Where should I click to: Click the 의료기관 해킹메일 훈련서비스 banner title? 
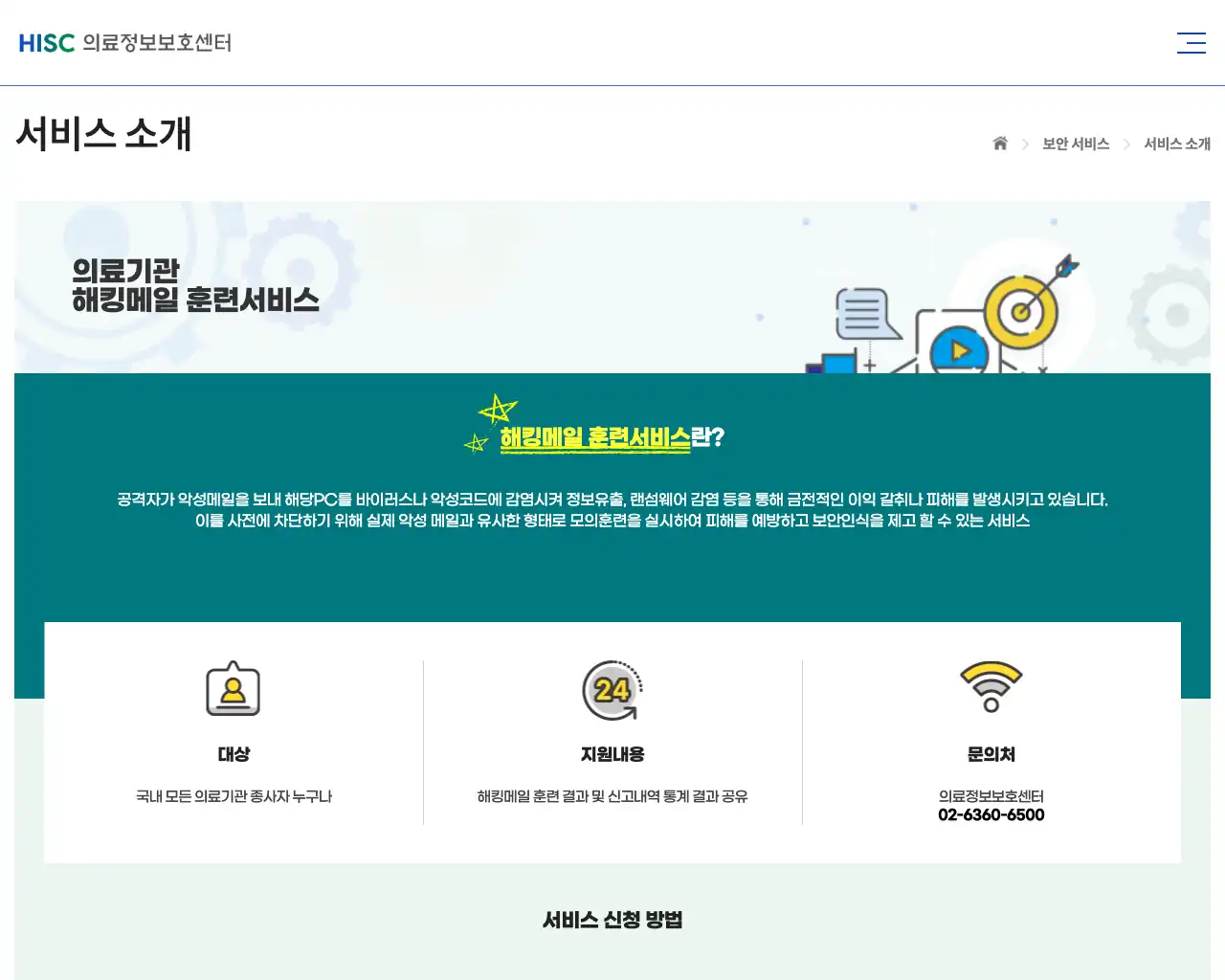coord(198,284)
